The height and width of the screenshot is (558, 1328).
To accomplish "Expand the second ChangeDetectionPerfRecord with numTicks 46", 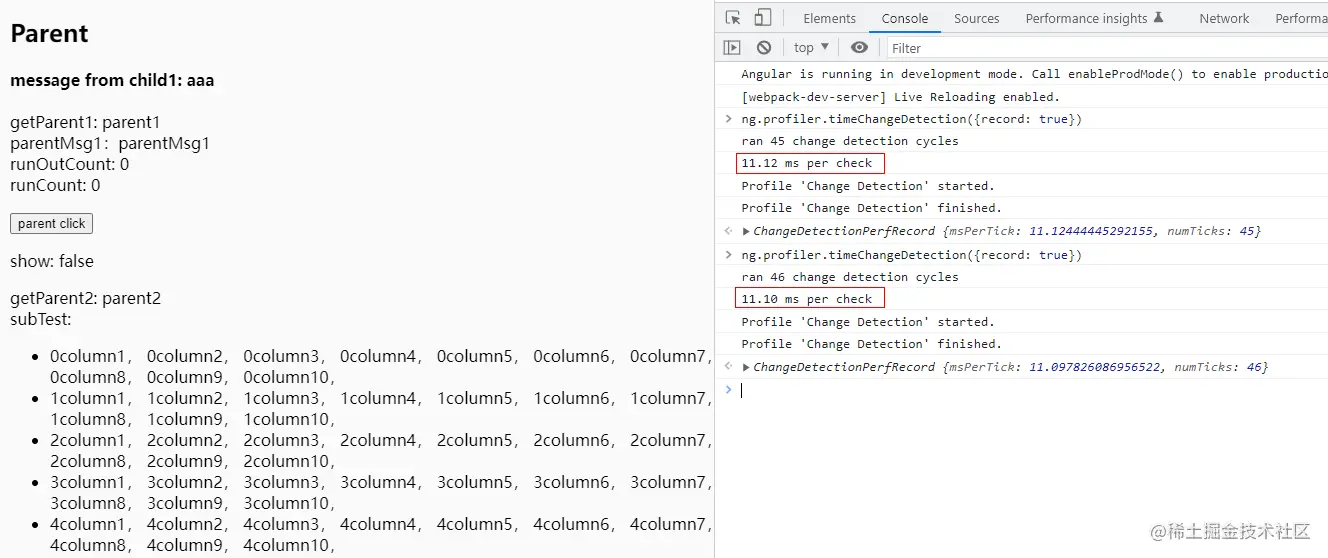I will [x=746, y=367].
